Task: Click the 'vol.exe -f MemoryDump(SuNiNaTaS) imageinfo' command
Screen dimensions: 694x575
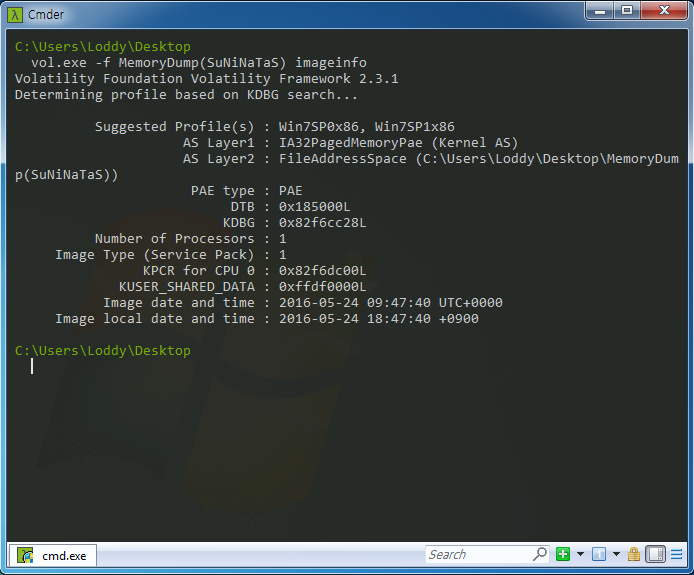Action: (x=199, y=62)
